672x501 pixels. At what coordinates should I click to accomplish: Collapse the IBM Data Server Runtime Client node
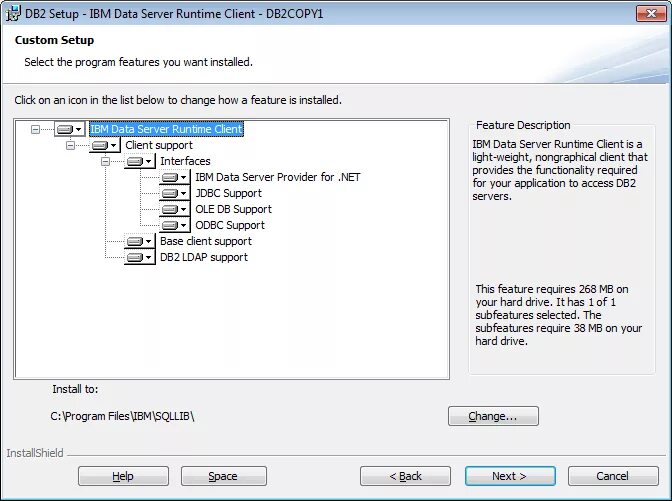35,129
